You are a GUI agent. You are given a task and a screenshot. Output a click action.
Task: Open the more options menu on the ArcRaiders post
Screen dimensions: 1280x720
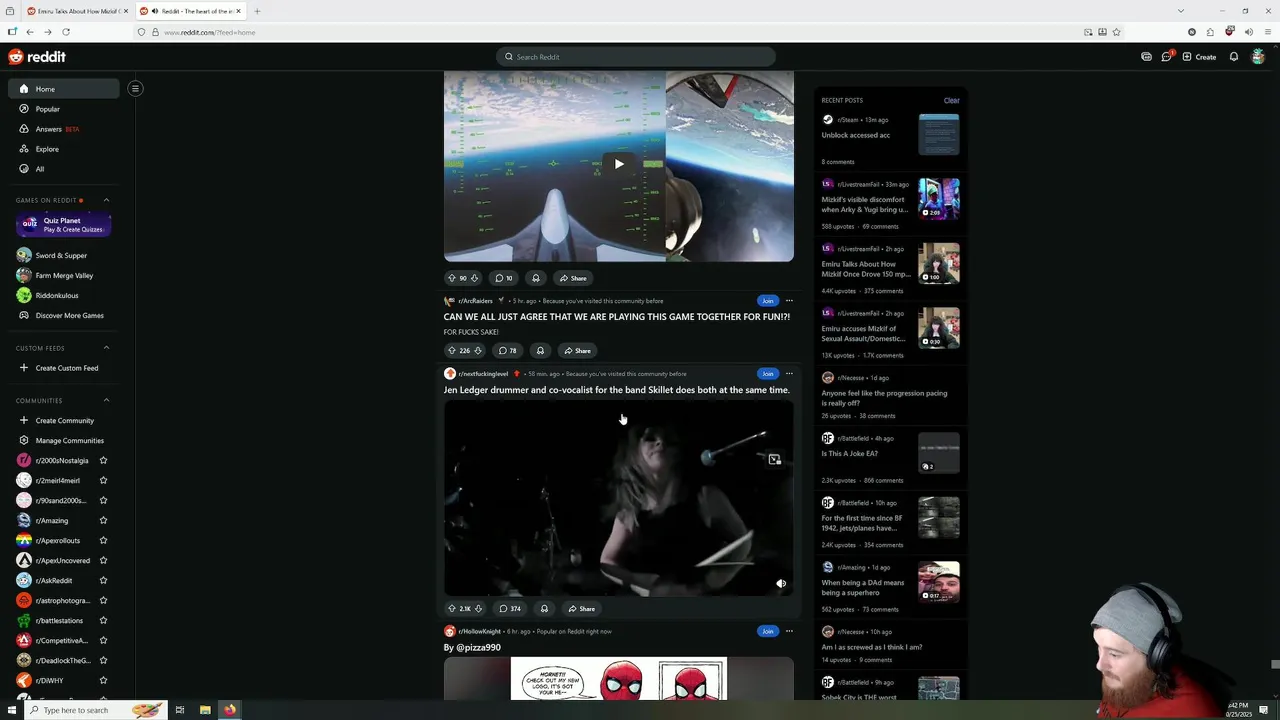[x=789, y=300]
